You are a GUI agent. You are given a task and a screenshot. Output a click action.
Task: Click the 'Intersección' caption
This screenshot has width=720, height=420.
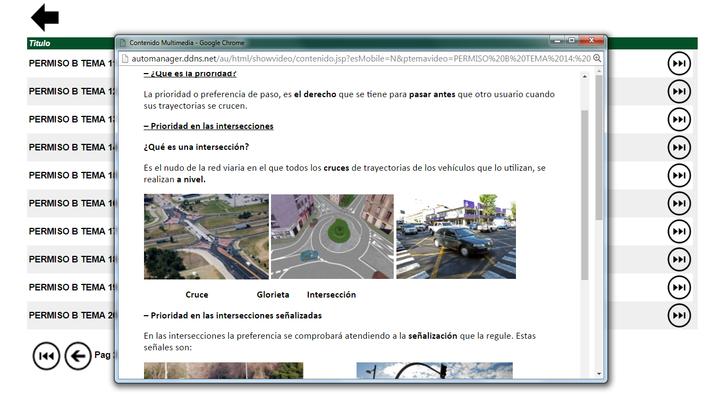[x=331, y=295]
